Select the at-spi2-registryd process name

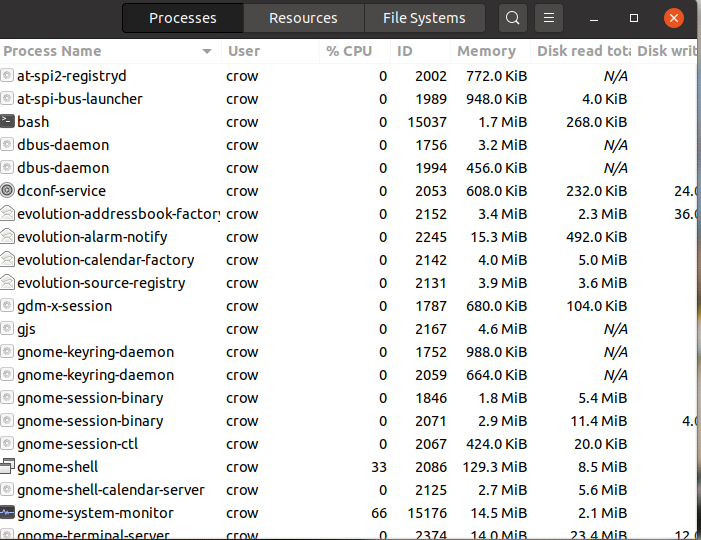click(x=72, y=76)
